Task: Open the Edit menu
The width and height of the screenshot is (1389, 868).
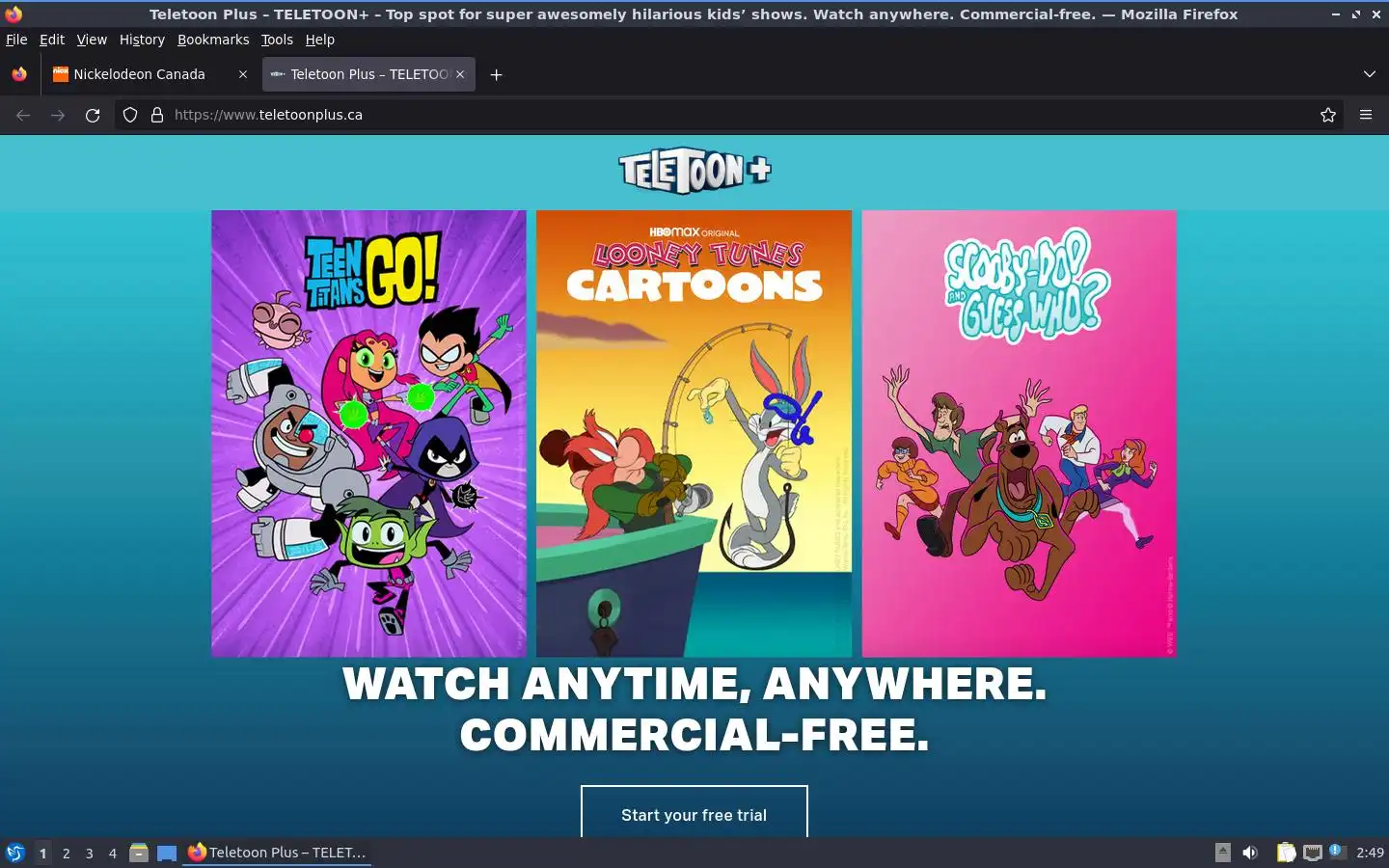Action: pyautogui.click(x=52, y=40)
